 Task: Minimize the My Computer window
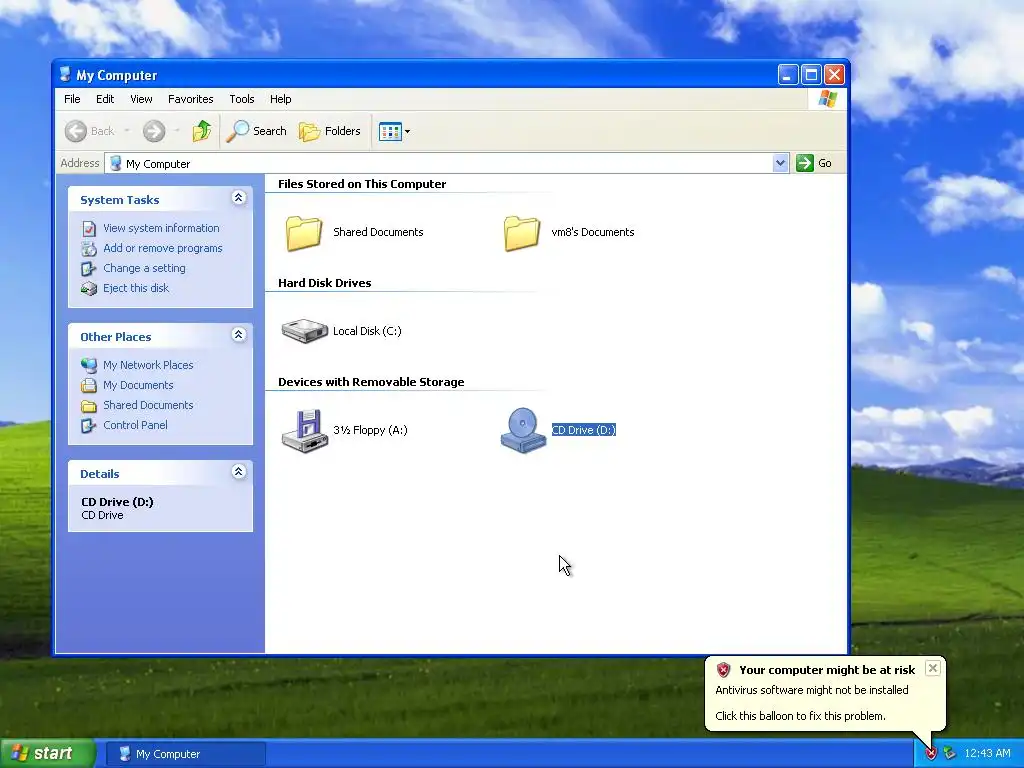[788, 74]
